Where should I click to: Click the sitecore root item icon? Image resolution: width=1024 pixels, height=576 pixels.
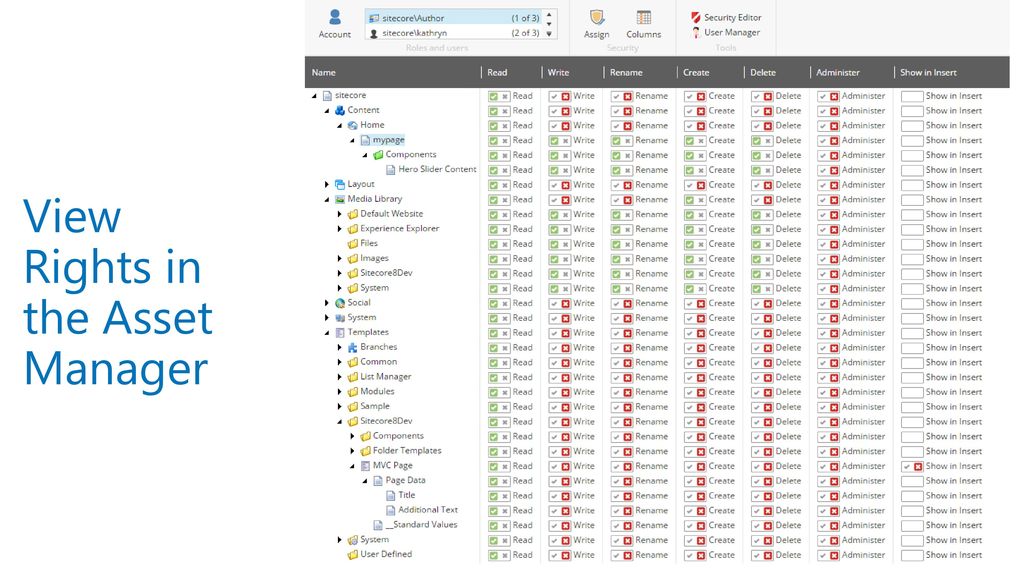327,96
